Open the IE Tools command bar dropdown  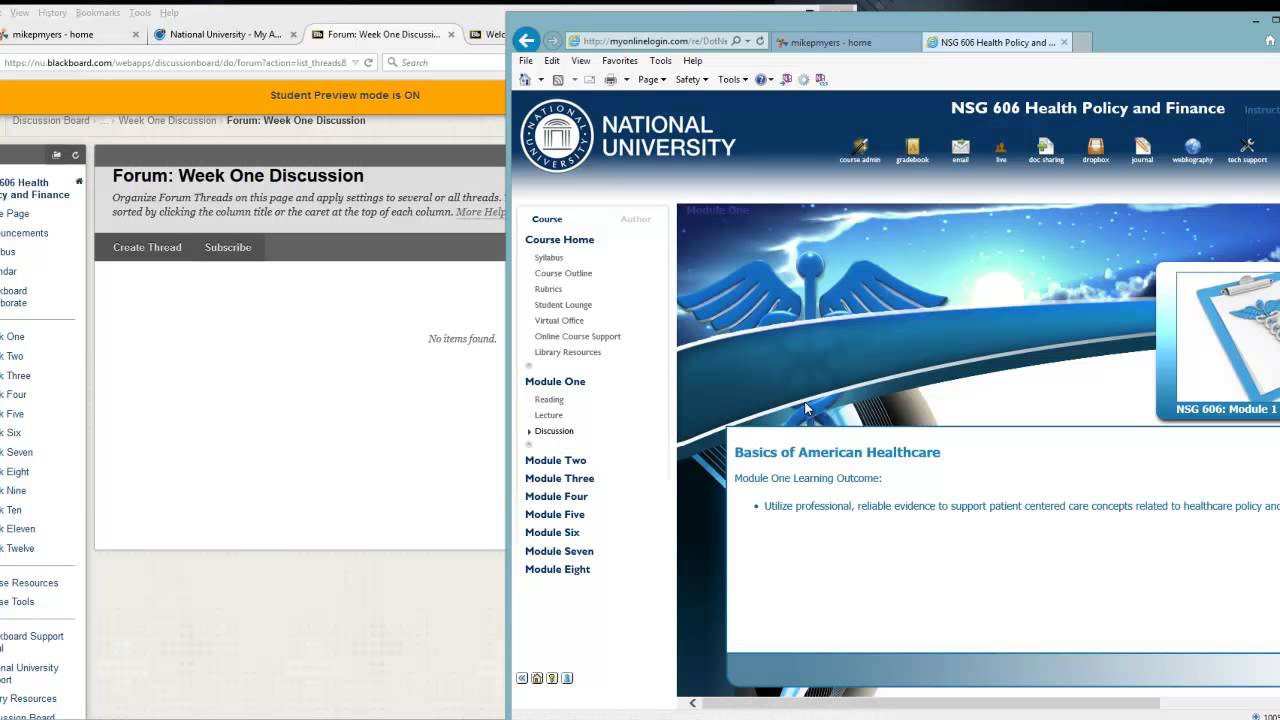[x=732, y=79]
